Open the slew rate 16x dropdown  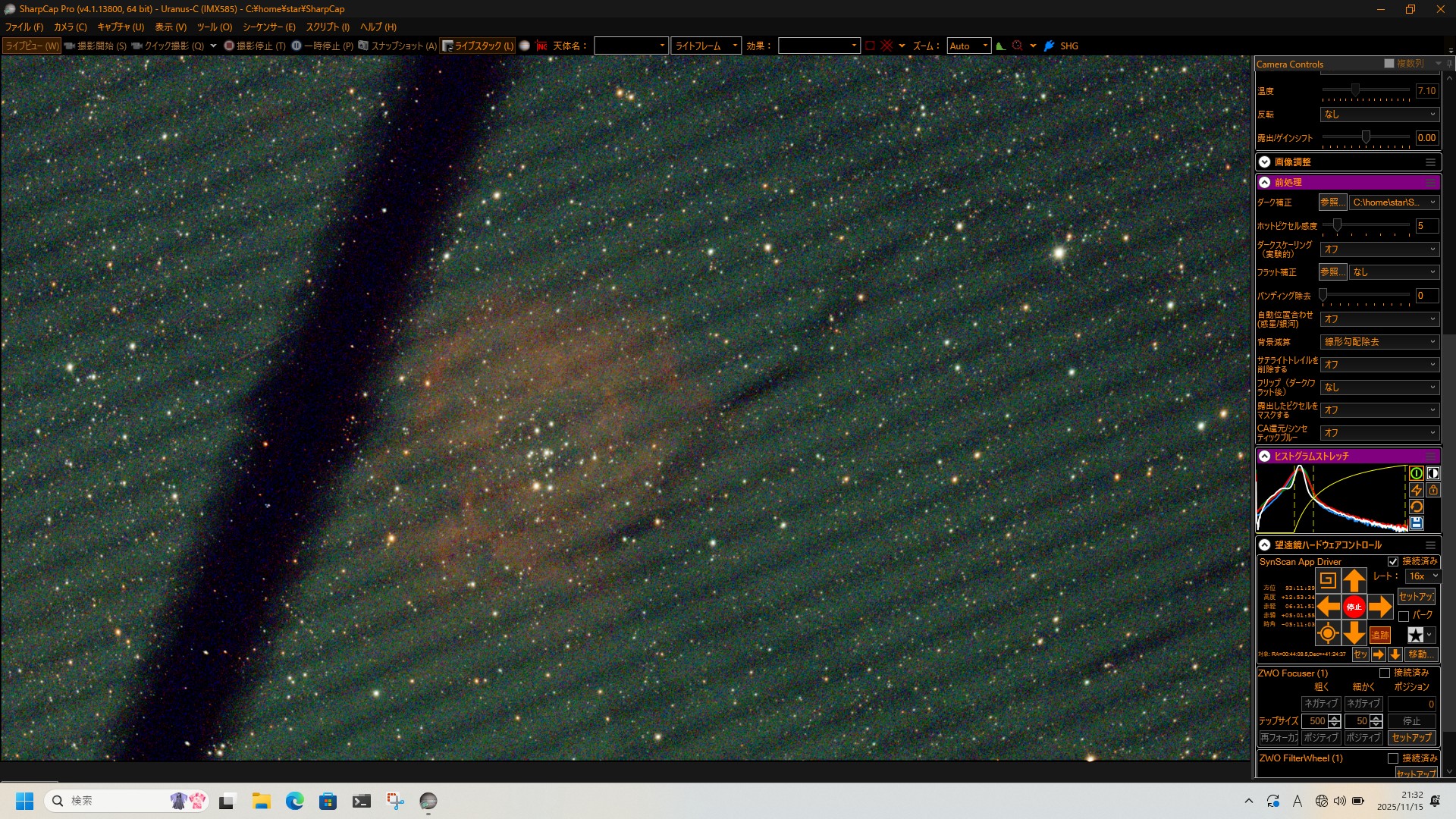tap(1423, 576)
